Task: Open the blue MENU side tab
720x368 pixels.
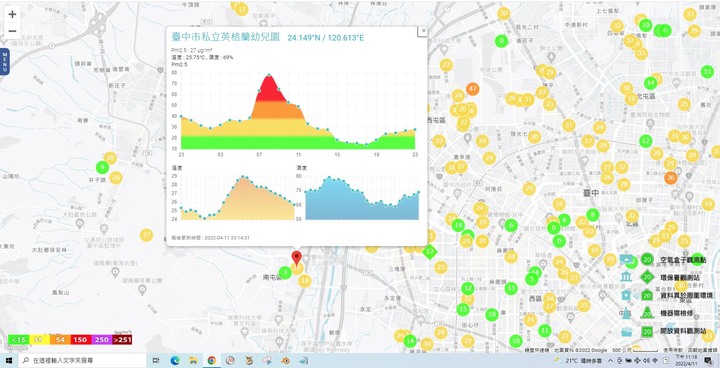Action: (x=5, y=62)
